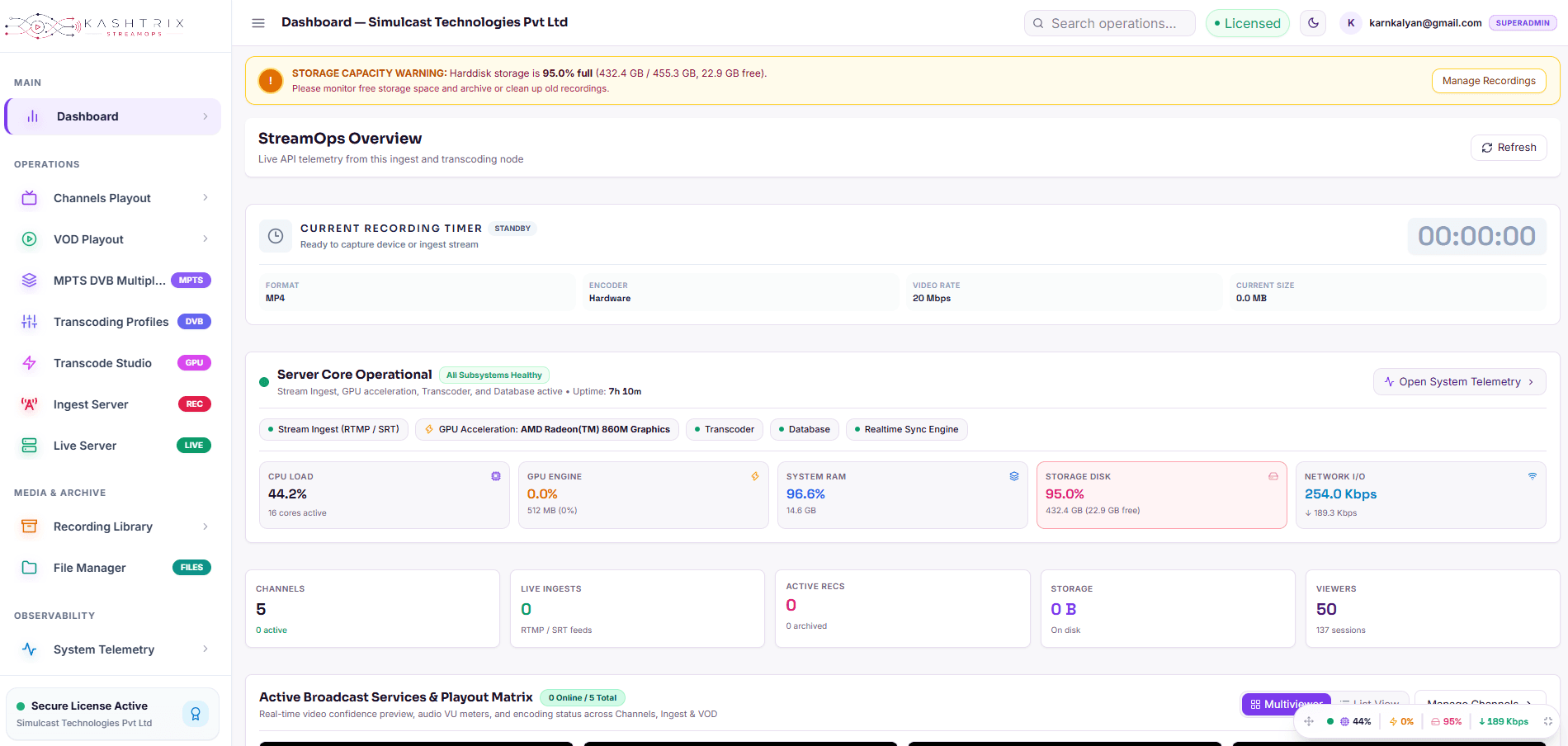
Task: Click the SYSTEM RAM layers icon
Action: pyautogui.click(x=1014, y=476)
